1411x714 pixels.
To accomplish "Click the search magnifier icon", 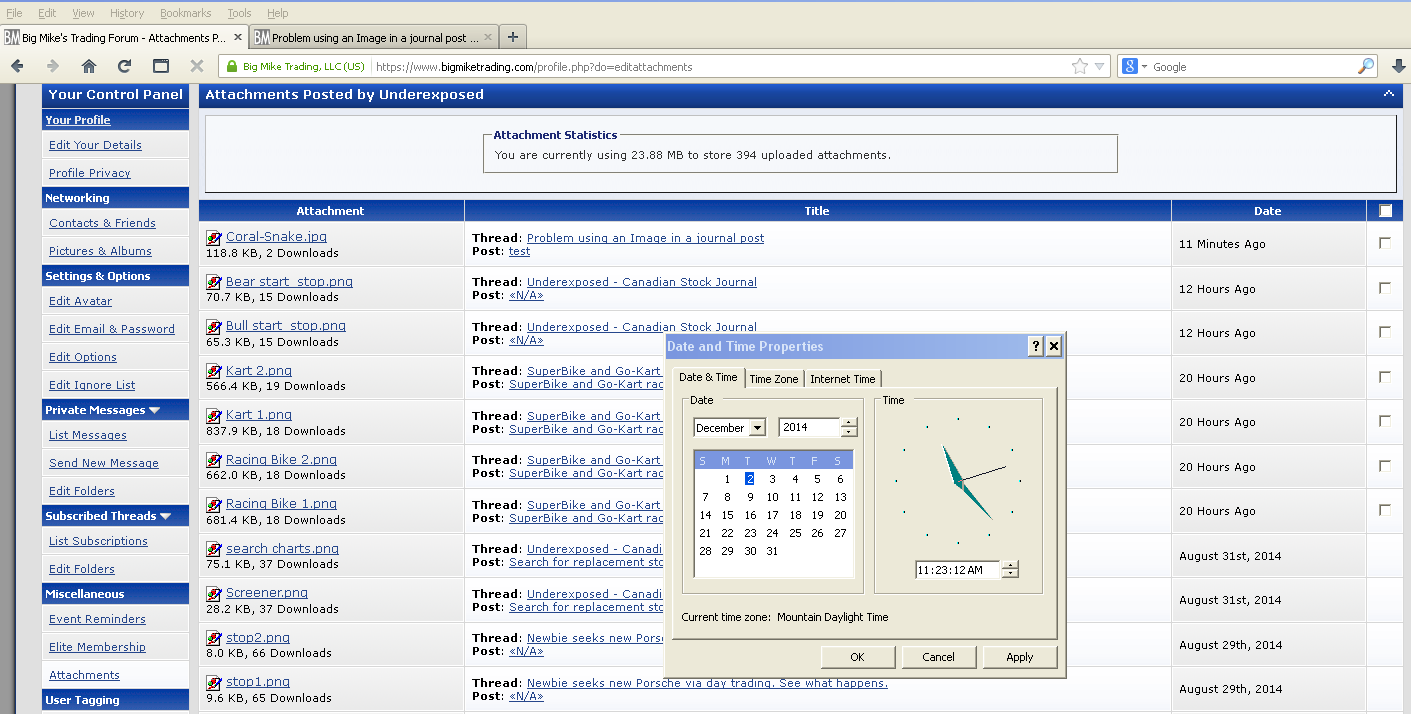I will tap(1366, 66).
